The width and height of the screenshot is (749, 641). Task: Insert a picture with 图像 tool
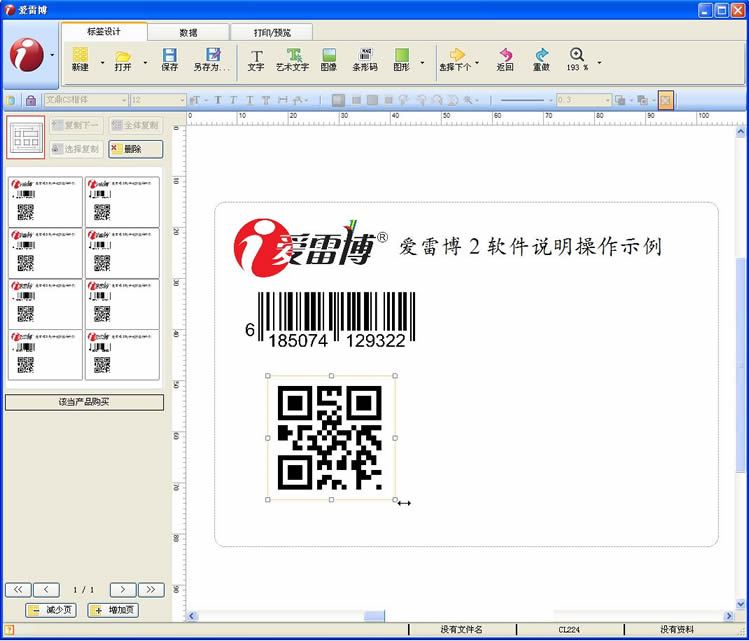(x=329, y=60)
